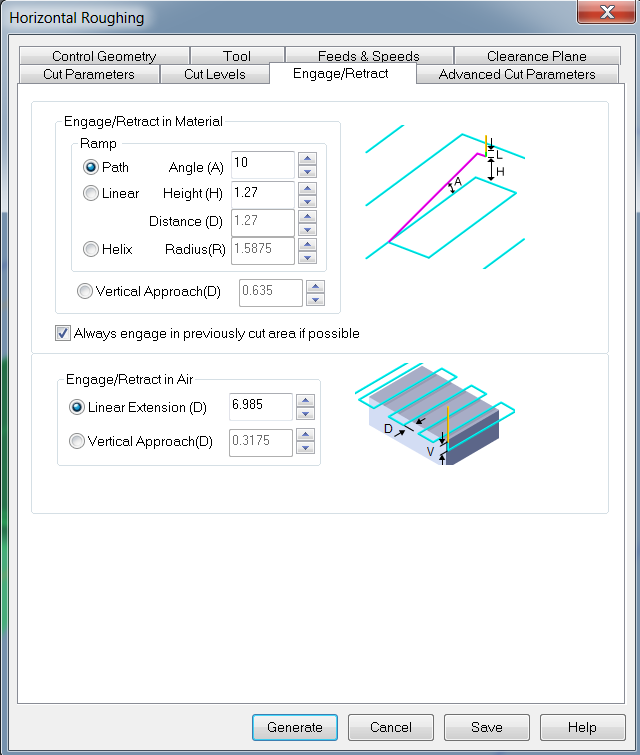Open the Advanced Cut Parameters tab

pos(517,74)
